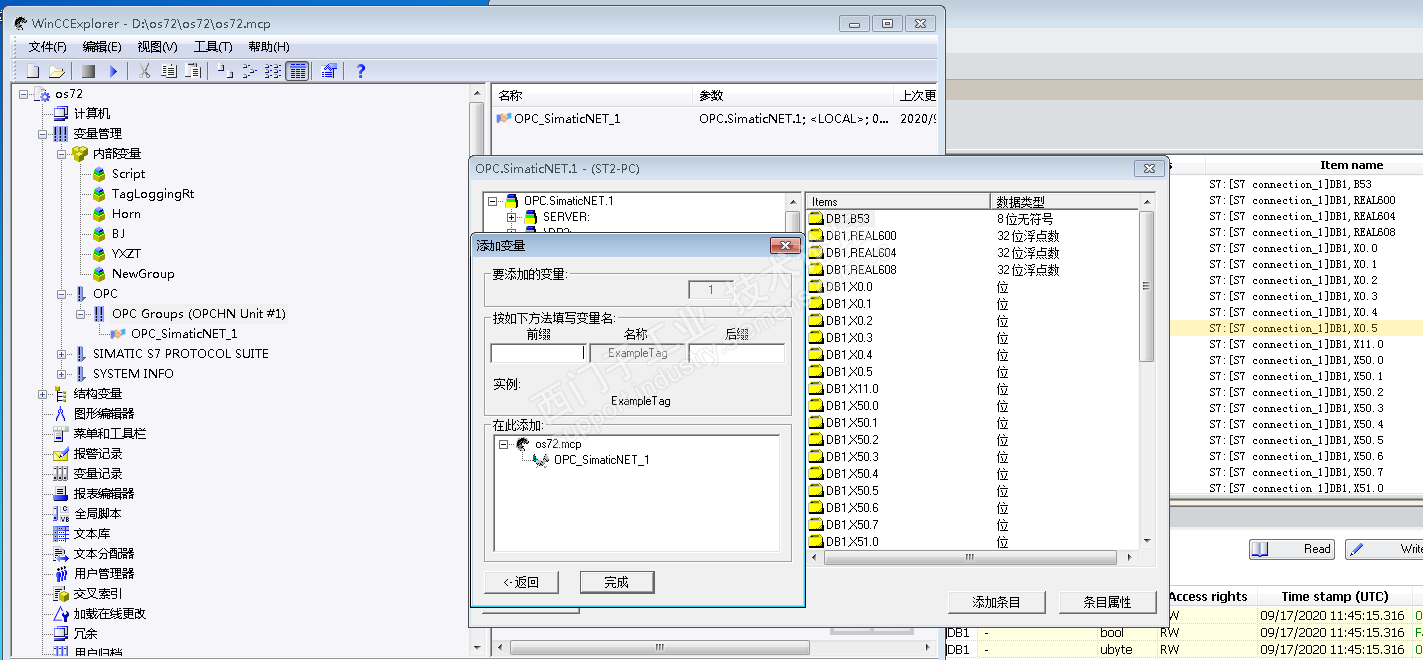Select DB1,REAL600 item in Items list
This screenshot has width=1423, height=660.
point(861,236)
